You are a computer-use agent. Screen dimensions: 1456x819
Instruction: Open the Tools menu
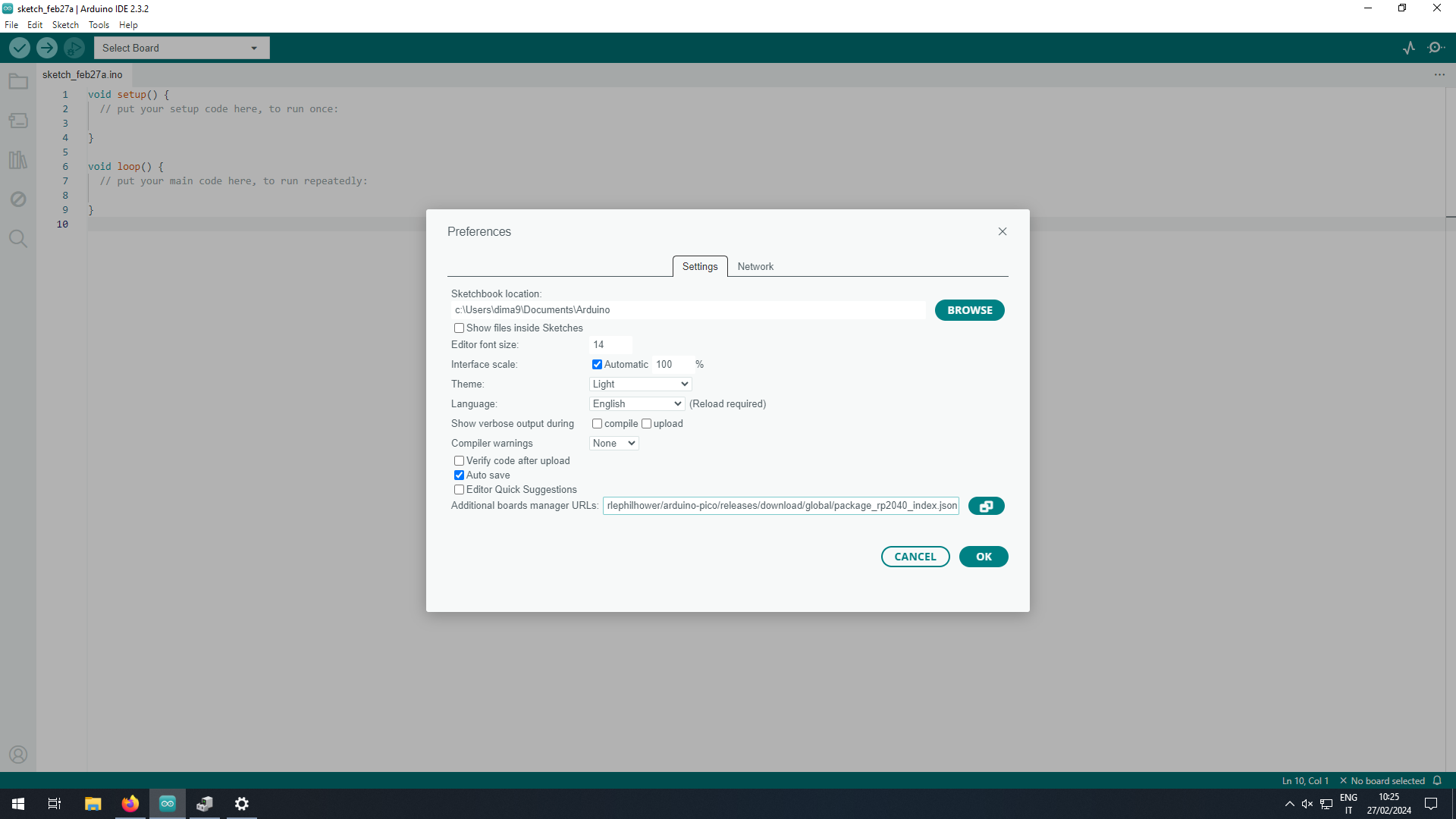99,25
